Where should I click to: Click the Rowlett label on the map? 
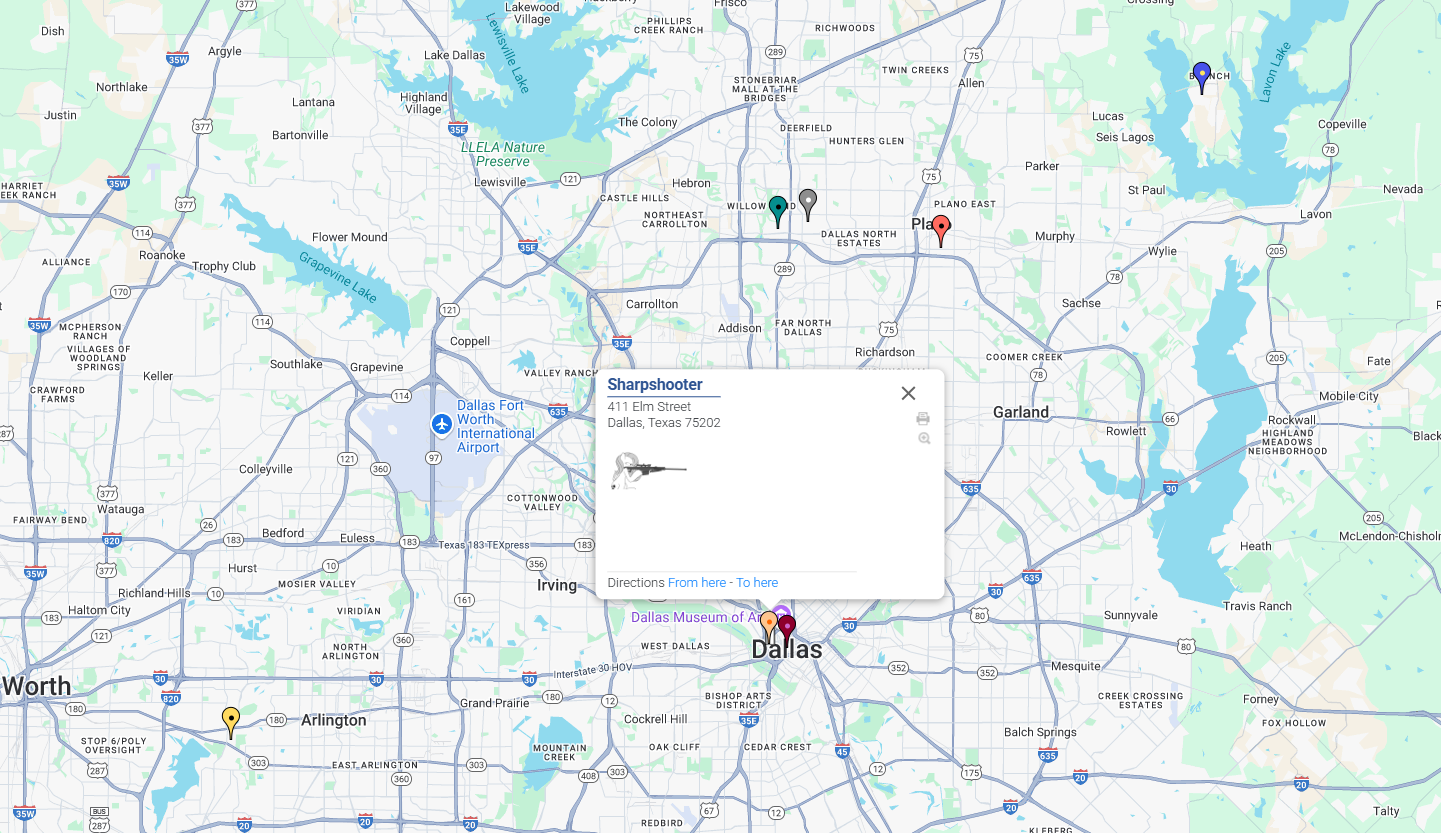click(x=1126, y=431)
